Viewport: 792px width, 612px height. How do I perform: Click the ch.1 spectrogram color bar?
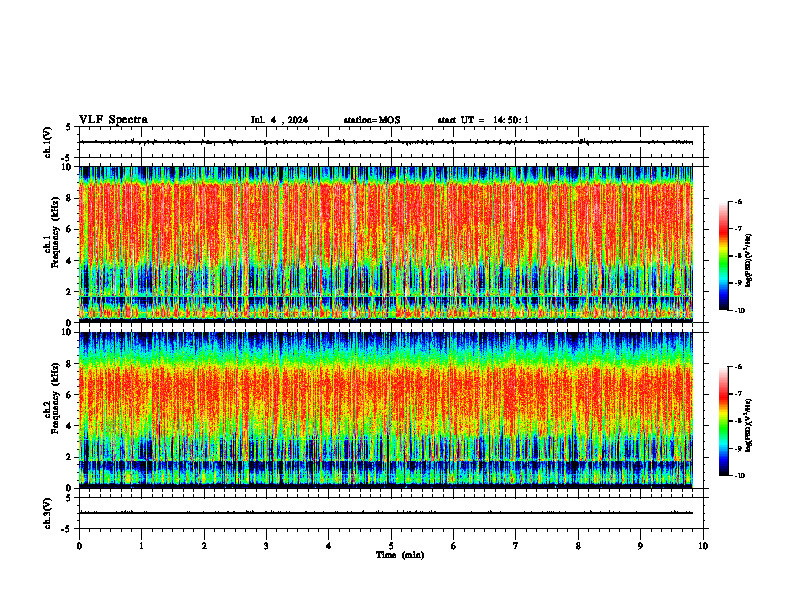724,256
